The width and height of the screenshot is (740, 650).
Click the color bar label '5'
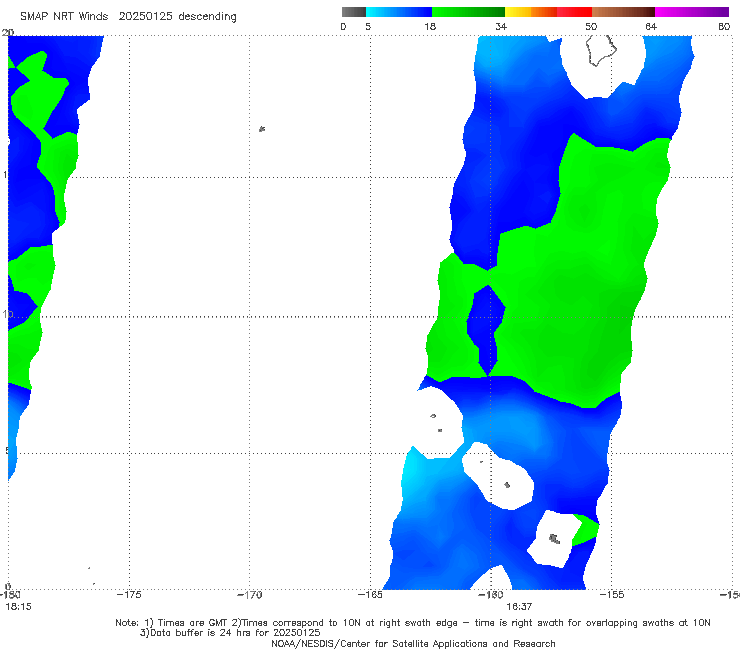pos(368,26)
